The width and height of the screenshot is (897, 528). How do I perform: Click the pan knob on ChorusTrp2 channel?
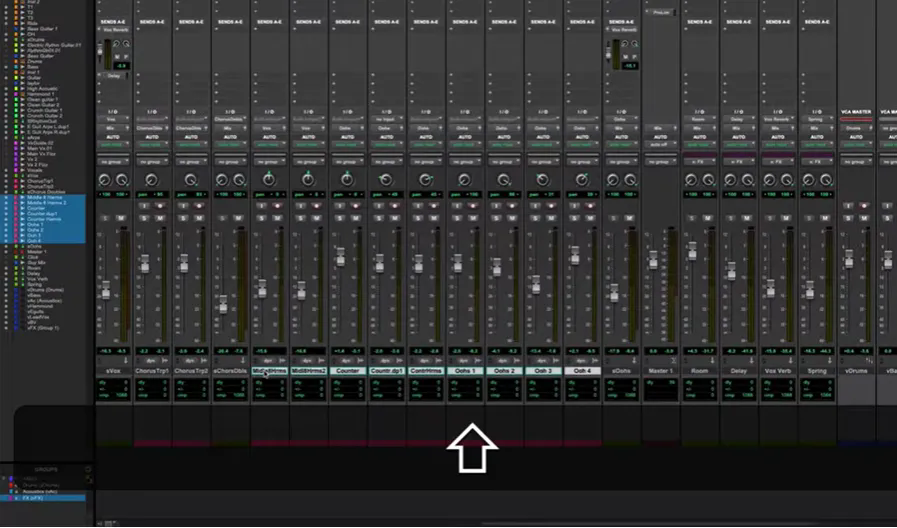(x=190, y=180)
